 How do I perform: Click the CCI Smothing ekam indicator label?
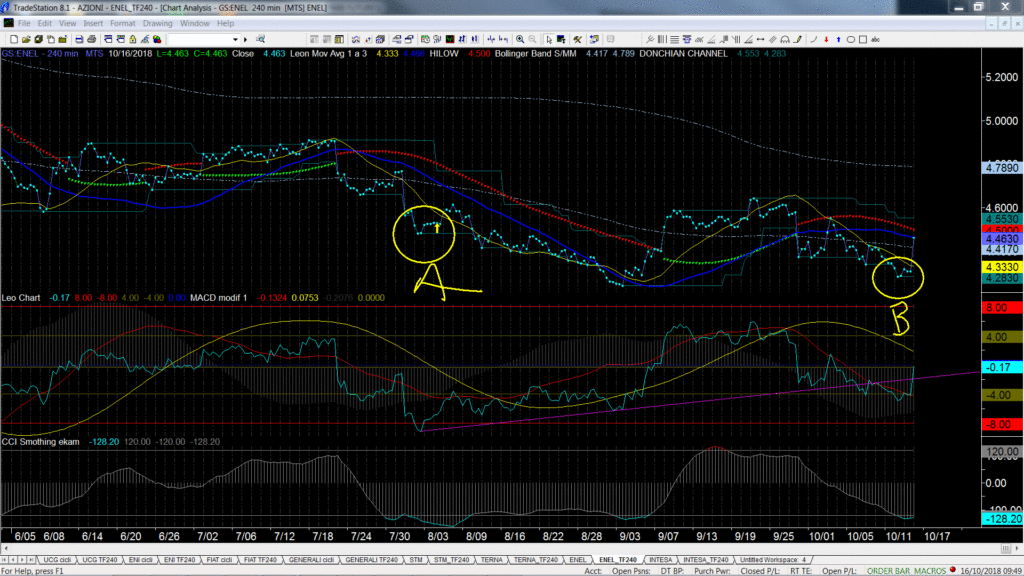tap(40, 442)
